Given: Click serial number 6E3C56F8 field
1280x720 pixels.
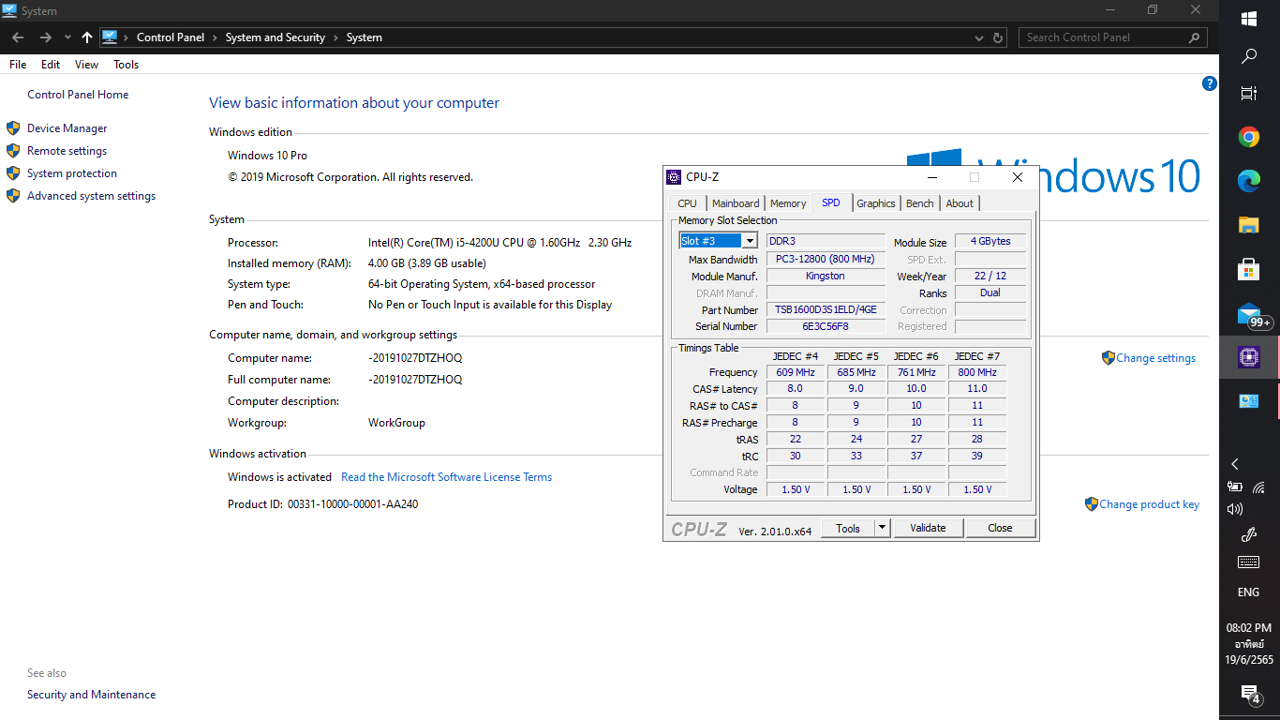Looking at the screenshot, I should (x=826, y=327).
